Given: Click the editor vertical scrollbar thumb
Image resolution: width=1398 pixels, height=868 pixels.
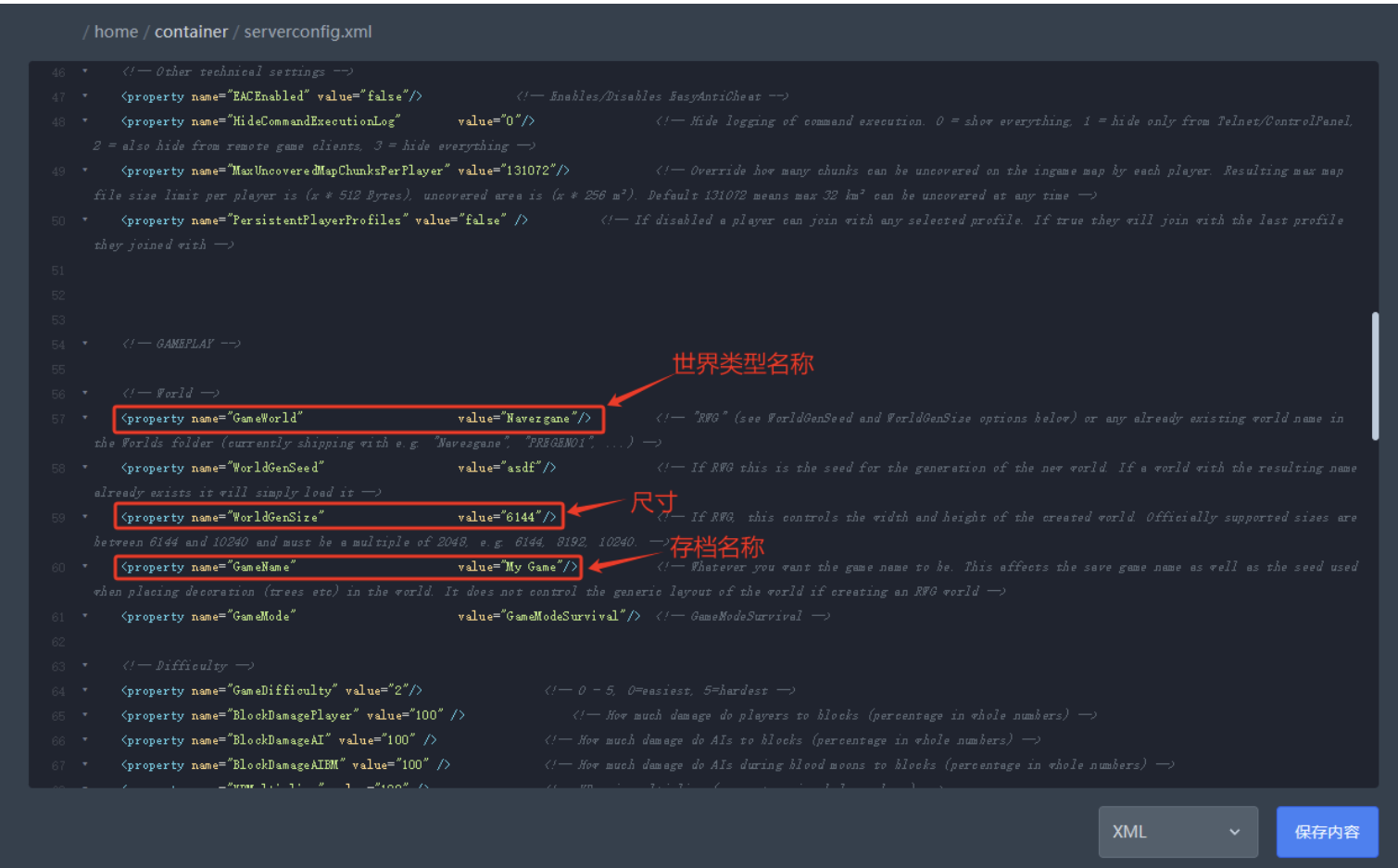Looking at the screenshot, I should 1375,374.
